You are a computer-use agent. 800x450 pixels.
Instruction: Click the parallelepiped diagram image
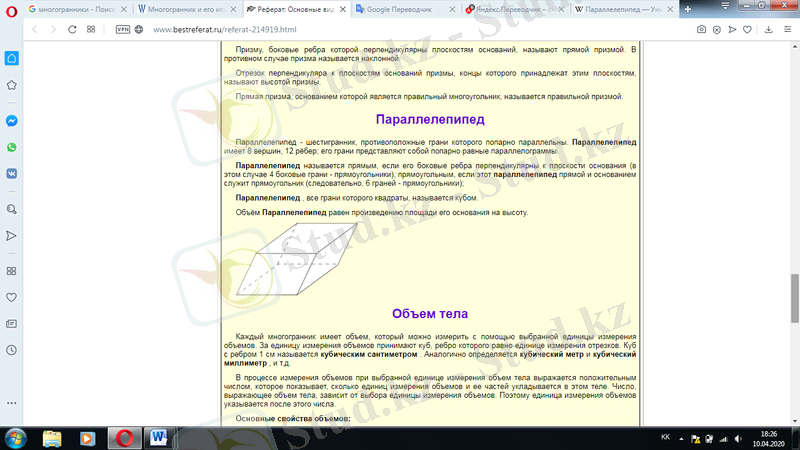coord(296,259)
